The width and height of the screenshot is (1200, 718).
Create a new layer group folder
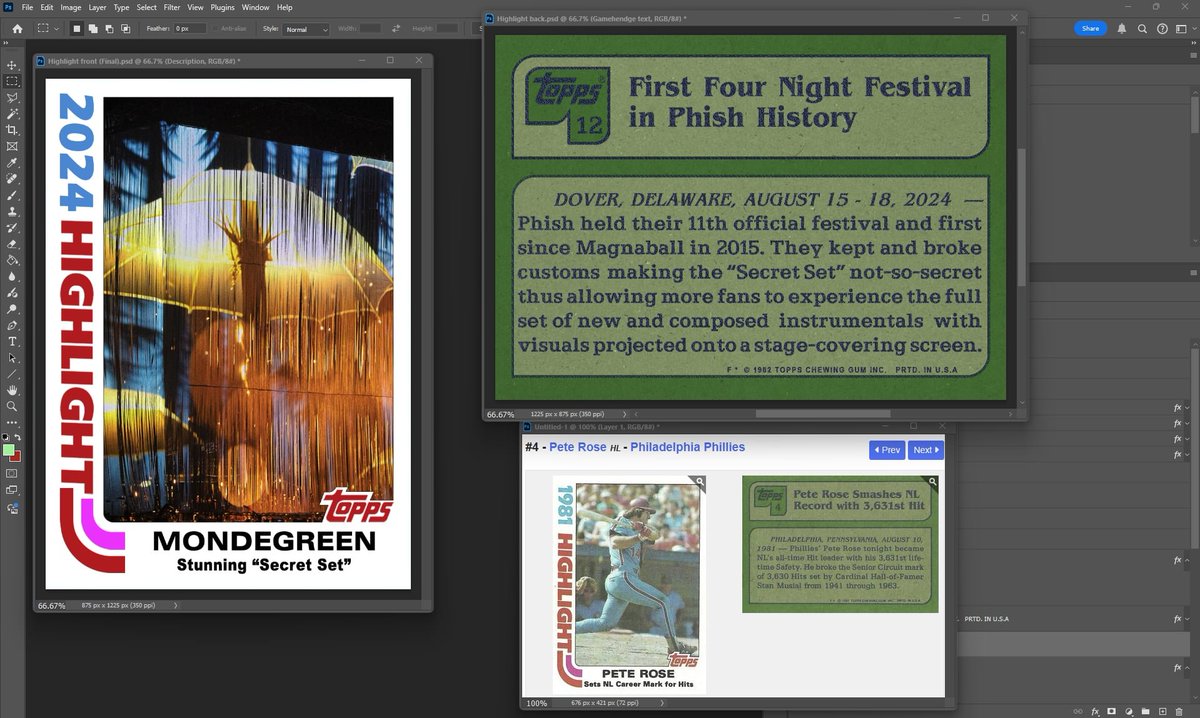(1145, 711)
